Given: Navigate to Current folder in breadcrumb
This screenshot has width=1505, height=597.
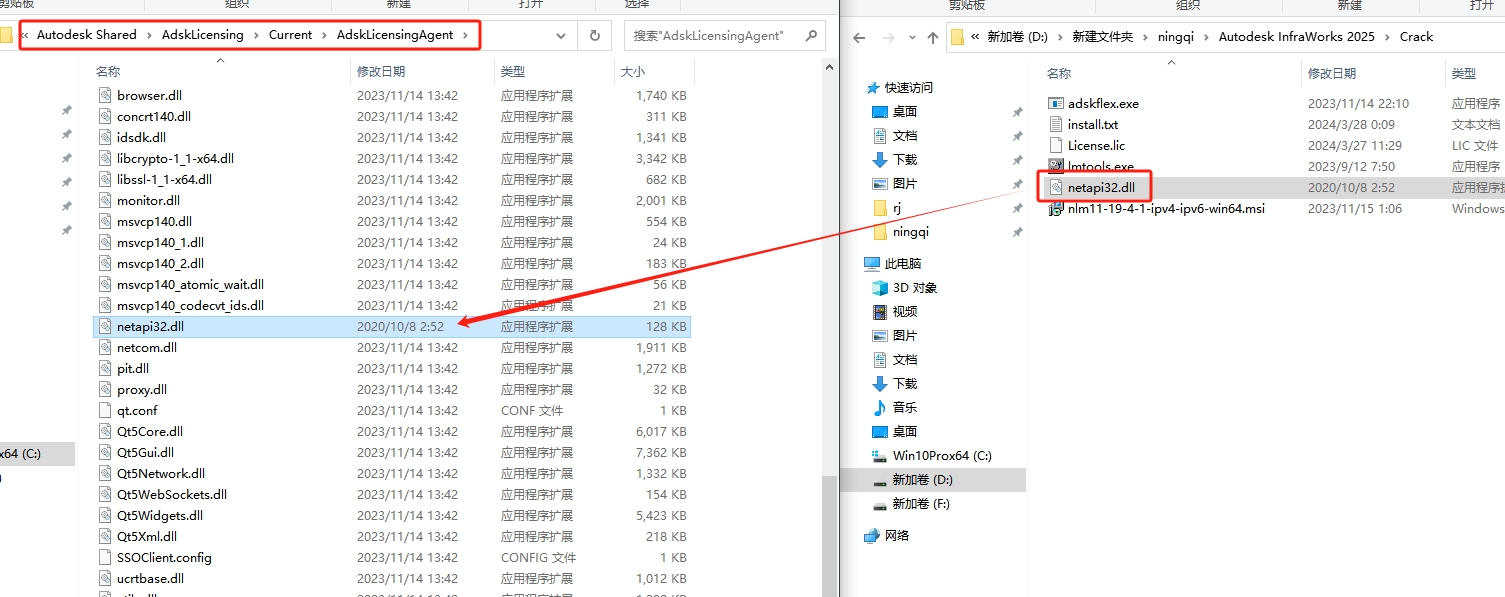Looking at the screenshot, I should pos(291,35).
